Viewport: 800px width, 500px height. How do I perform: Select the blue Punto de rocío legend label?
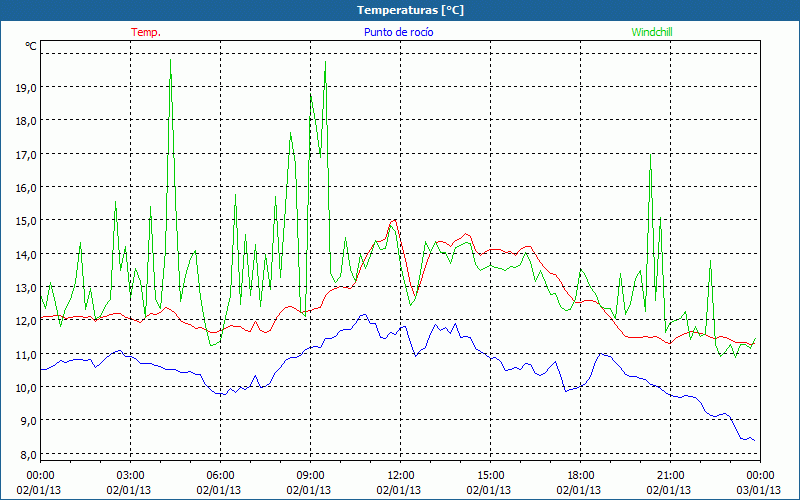398,32
